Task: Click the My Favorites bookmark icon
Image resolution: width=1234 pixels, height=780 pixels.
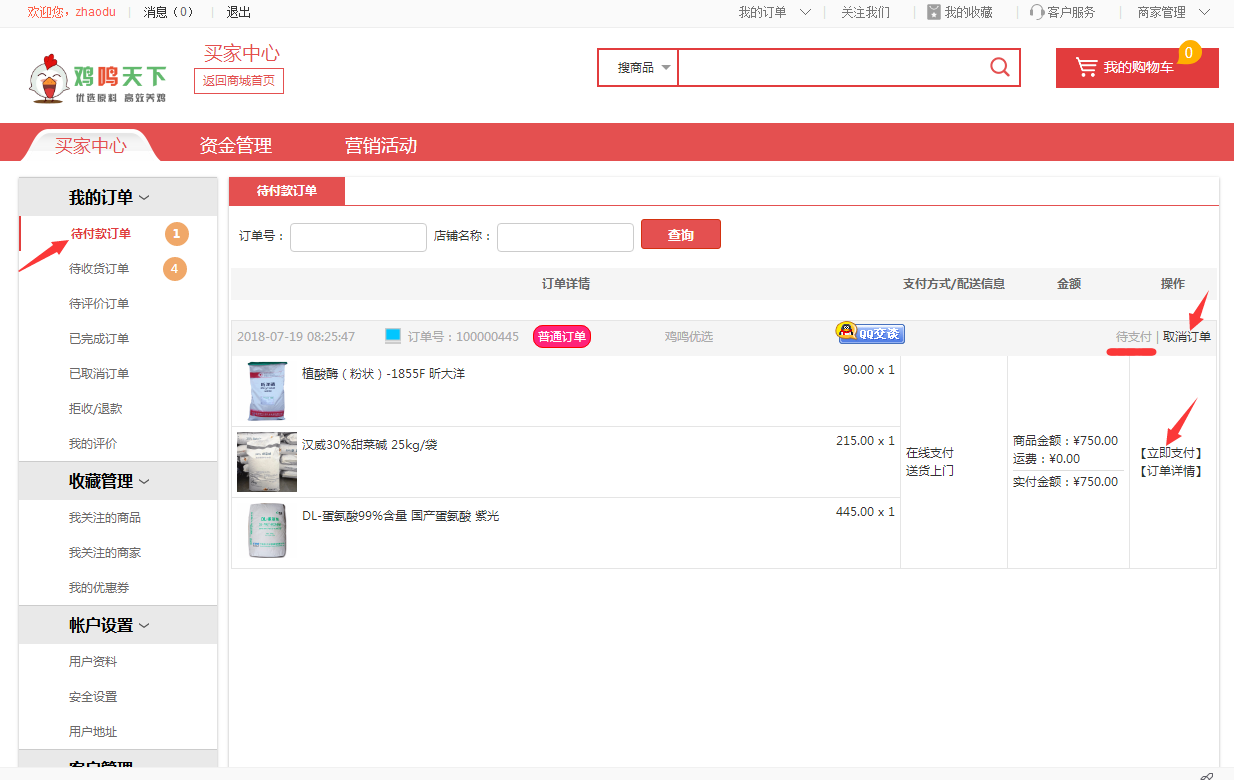Action: pyautogui.click(x=933, y=12)
